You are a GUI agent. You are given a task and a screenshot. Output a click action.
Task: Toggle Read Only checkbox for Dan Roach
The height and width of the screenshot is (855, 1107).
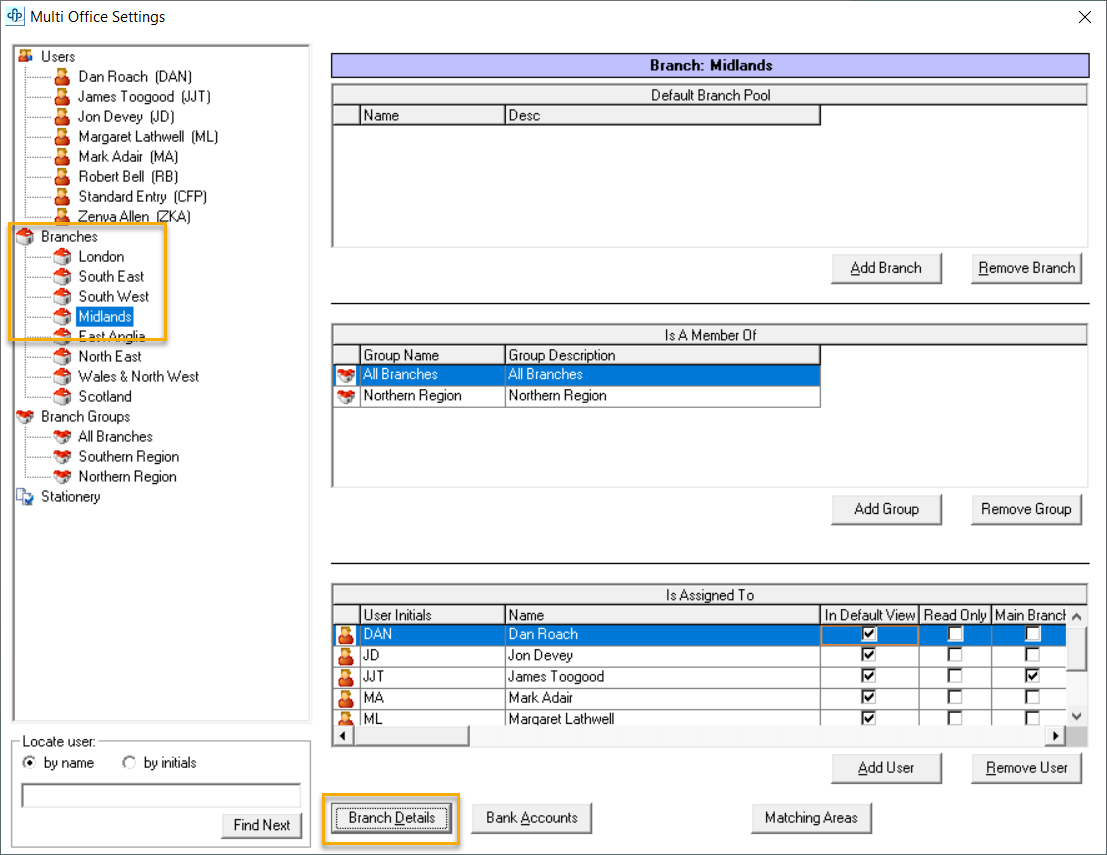click(x=955, y=634)
